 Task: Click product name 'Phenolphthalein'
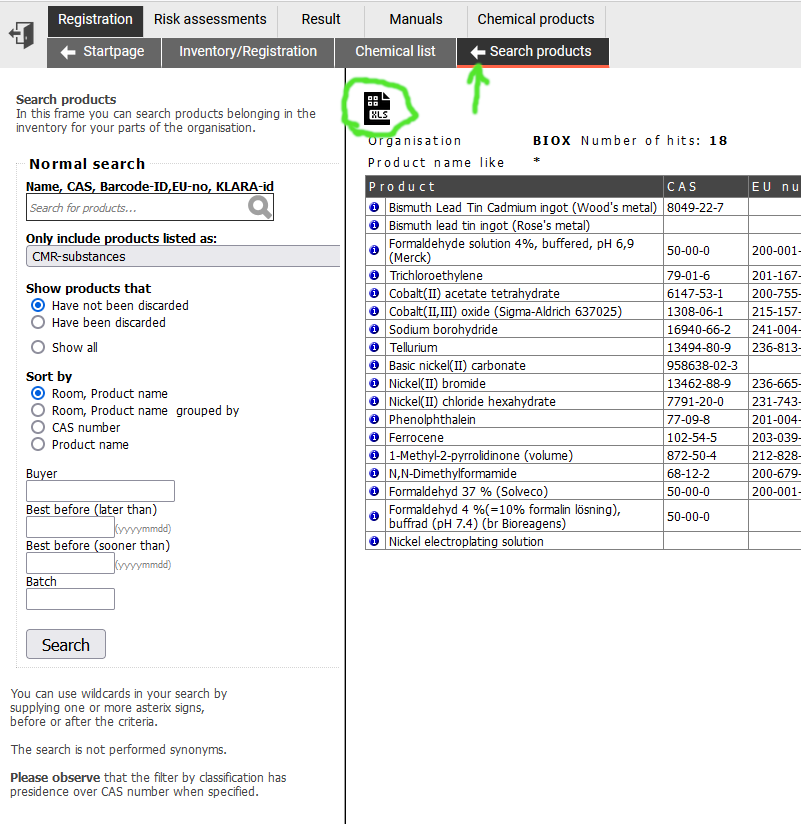click(x=432, y=419)
